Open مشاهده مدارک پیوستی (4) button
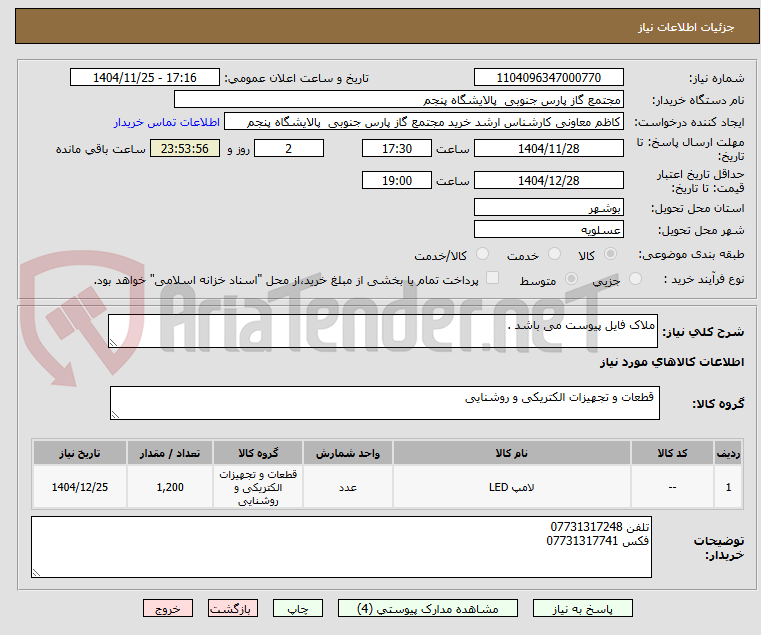This screenshot has width=761, height=635. (x=428, y=608)
